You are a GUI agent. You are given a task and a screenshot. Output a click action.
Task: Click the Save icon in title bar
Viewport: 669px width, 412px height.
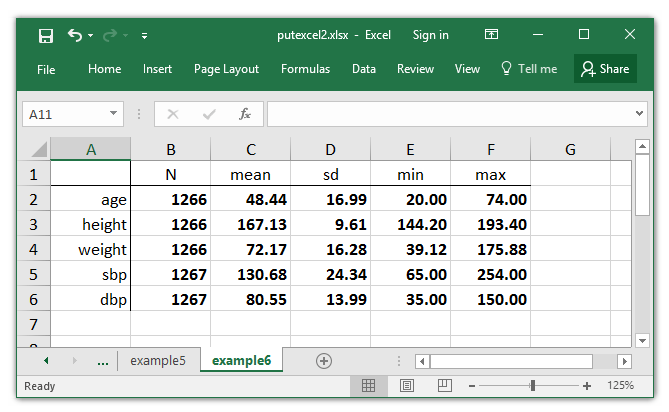tap(46, 35)
